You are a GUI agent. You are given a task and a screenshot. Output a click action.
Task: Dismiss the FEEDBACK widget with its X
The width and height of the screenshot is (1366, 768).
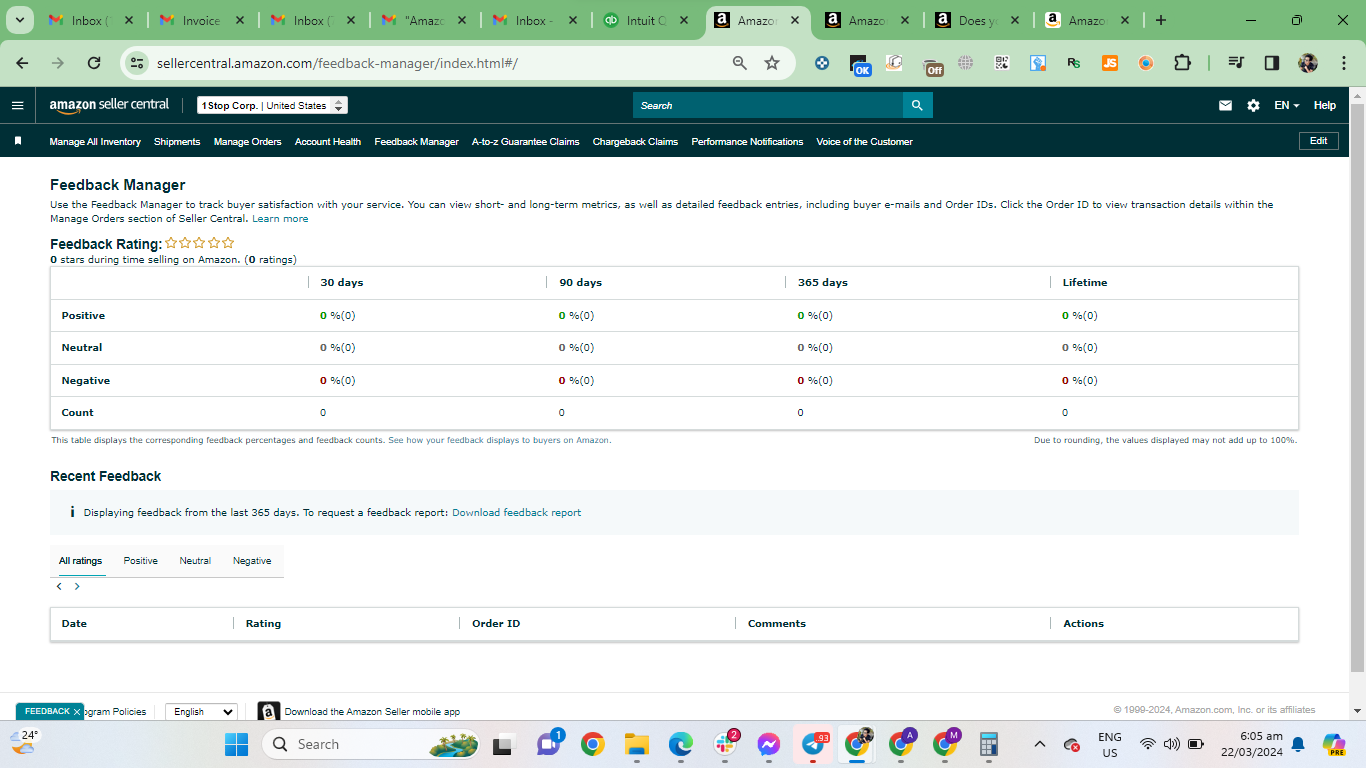coord(77,712)
